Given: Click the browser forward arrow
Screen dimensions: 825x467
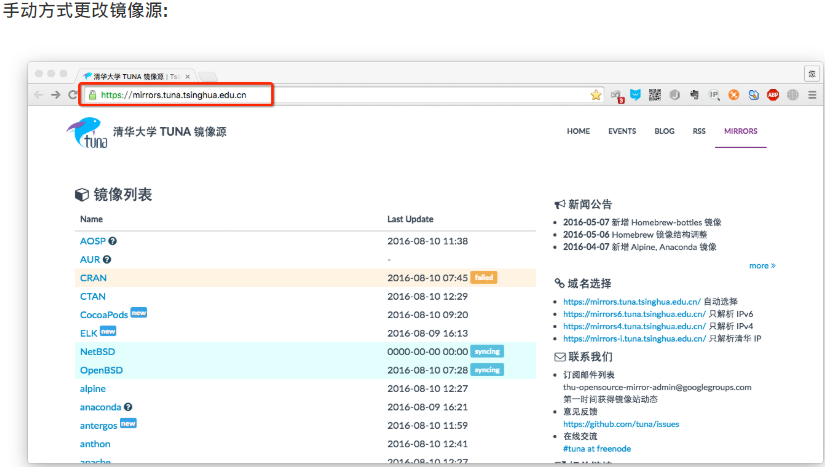Looking at the screenshot, I should pos(55,95).
